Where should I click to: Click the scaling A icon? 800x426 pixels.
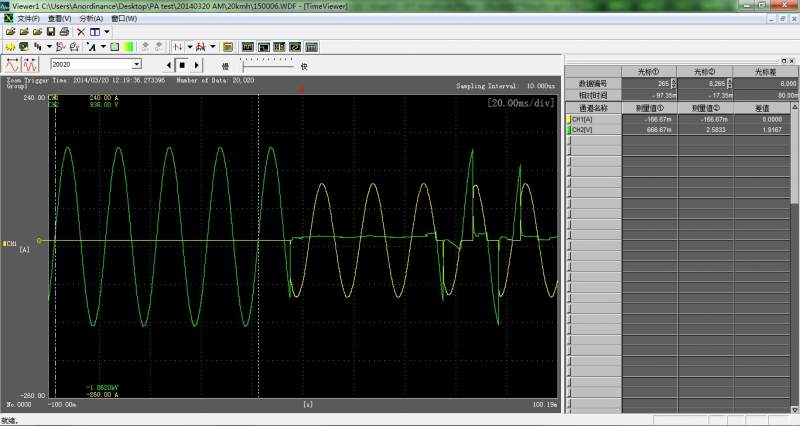coord(91,47)
